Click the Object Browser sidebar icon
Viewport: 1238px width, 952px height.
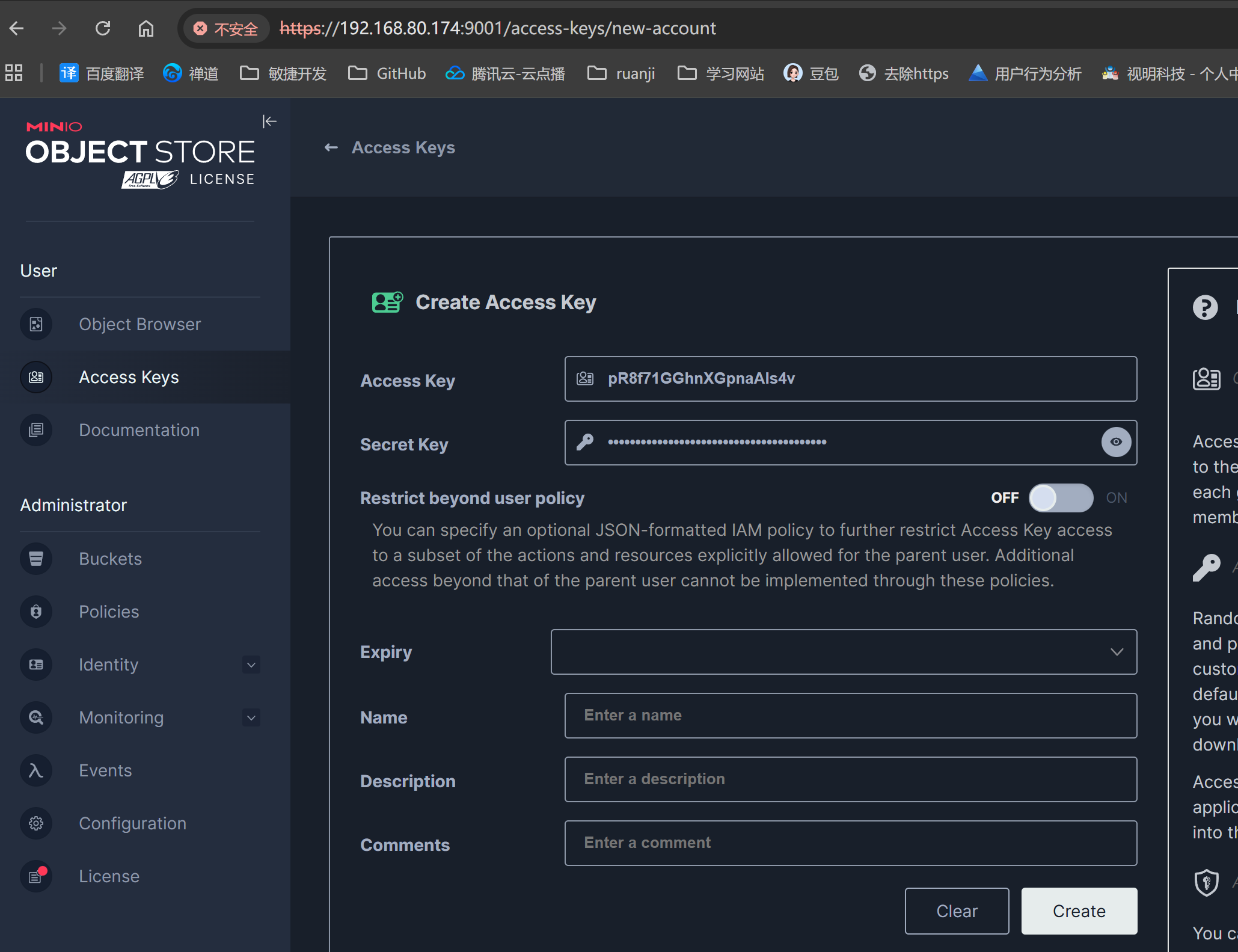coord(36,325)
